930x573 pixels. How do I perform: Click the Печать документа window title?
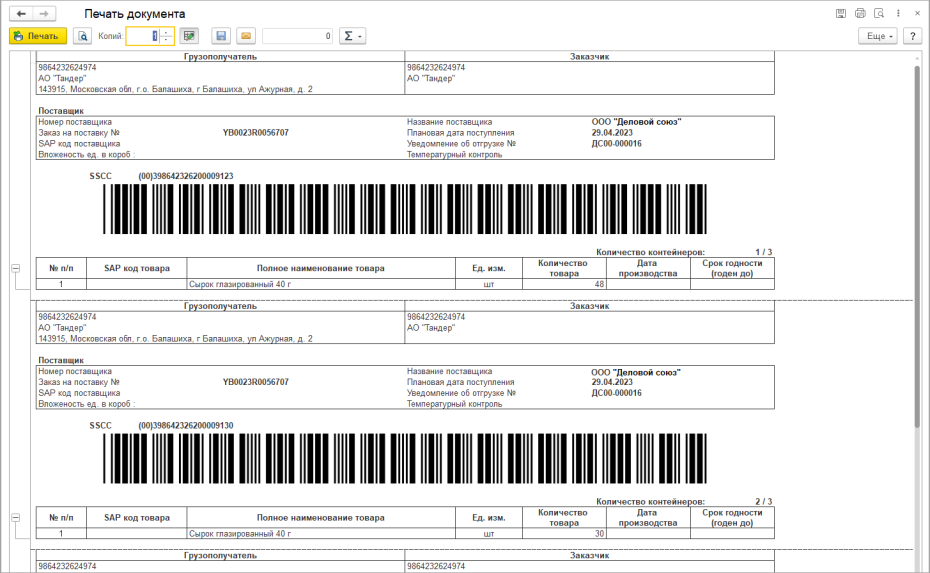tap(135, 14)
